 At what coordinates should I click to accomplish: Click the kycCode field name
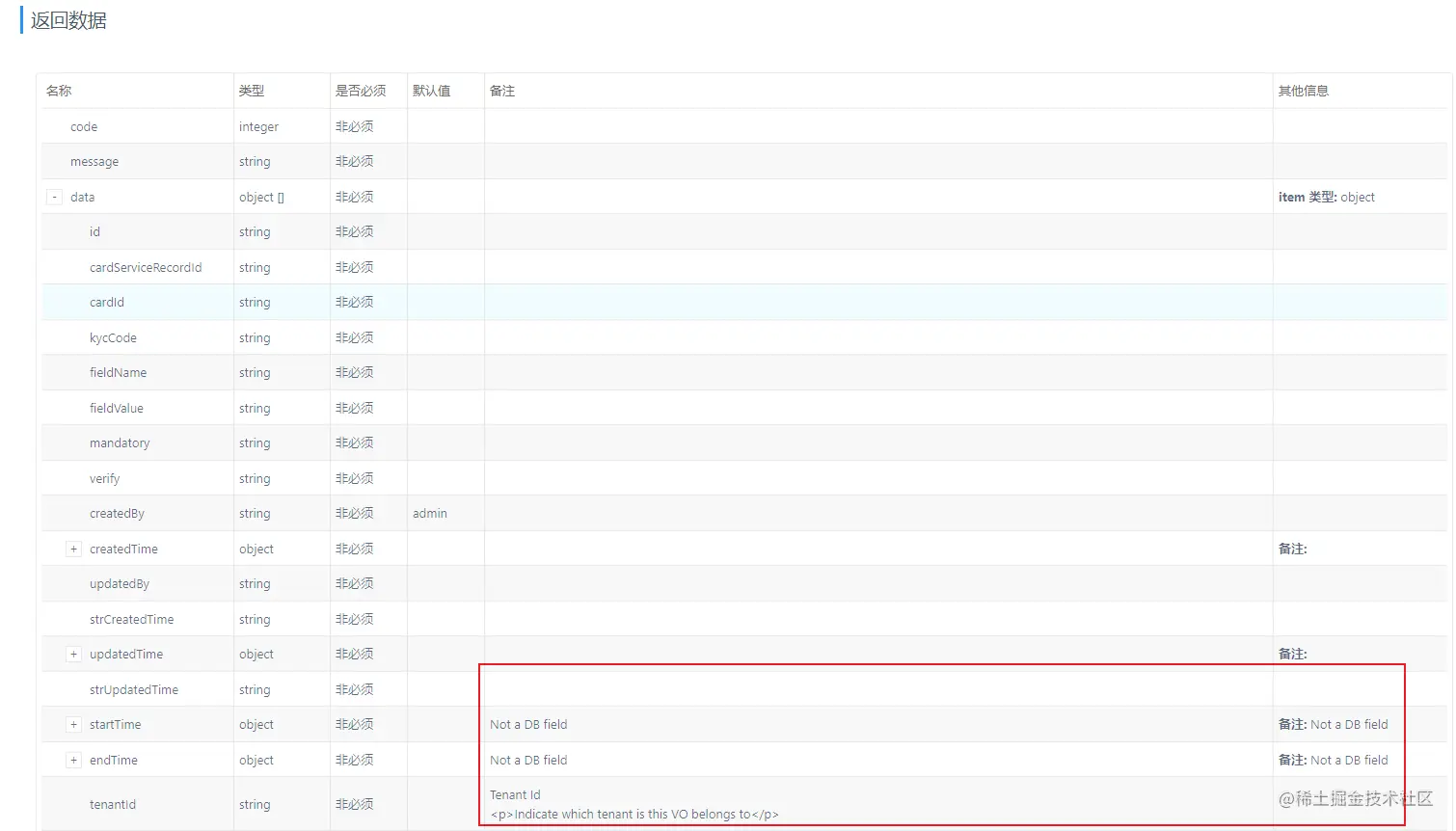pyautogui.click(x=113, y=337)
